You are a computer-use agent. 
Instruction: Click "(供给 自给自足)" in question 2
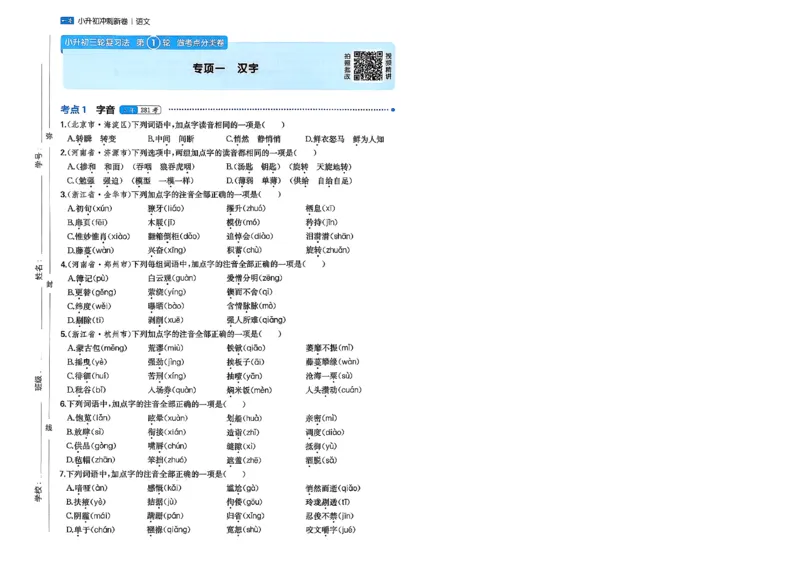point(321,181)
